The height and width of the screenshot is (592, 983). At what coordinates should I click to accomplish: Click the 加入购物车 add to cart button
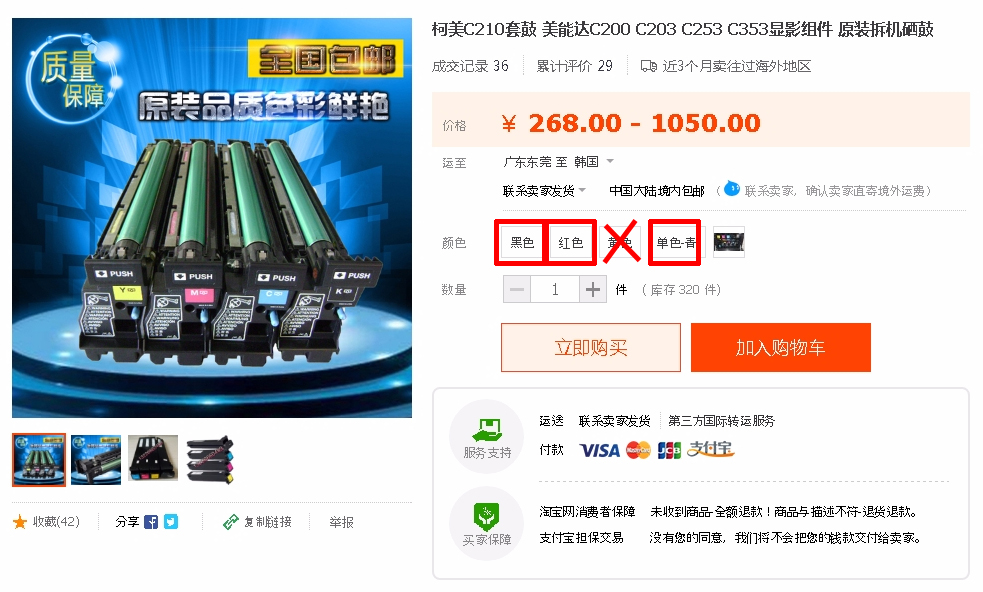[781, 347]
